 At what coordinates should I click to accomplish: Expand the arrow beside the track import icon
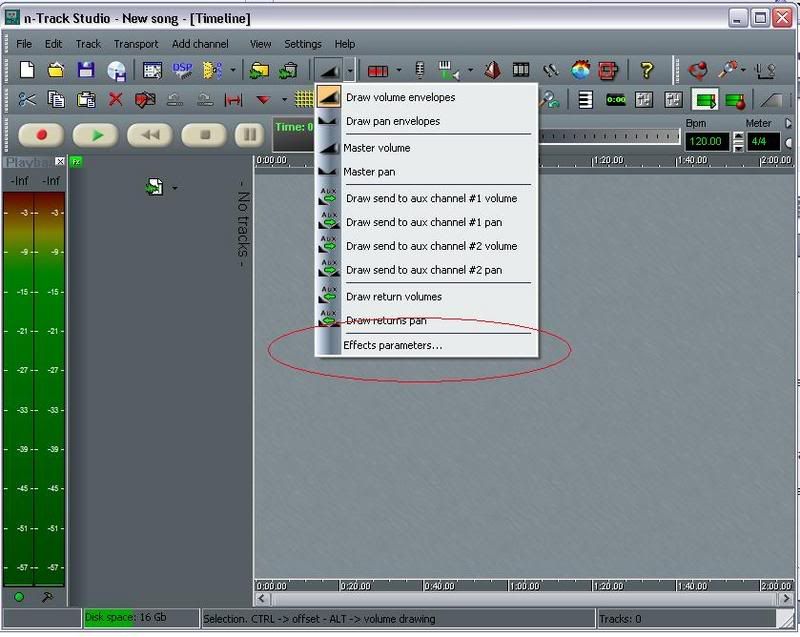tap(175, 188)
